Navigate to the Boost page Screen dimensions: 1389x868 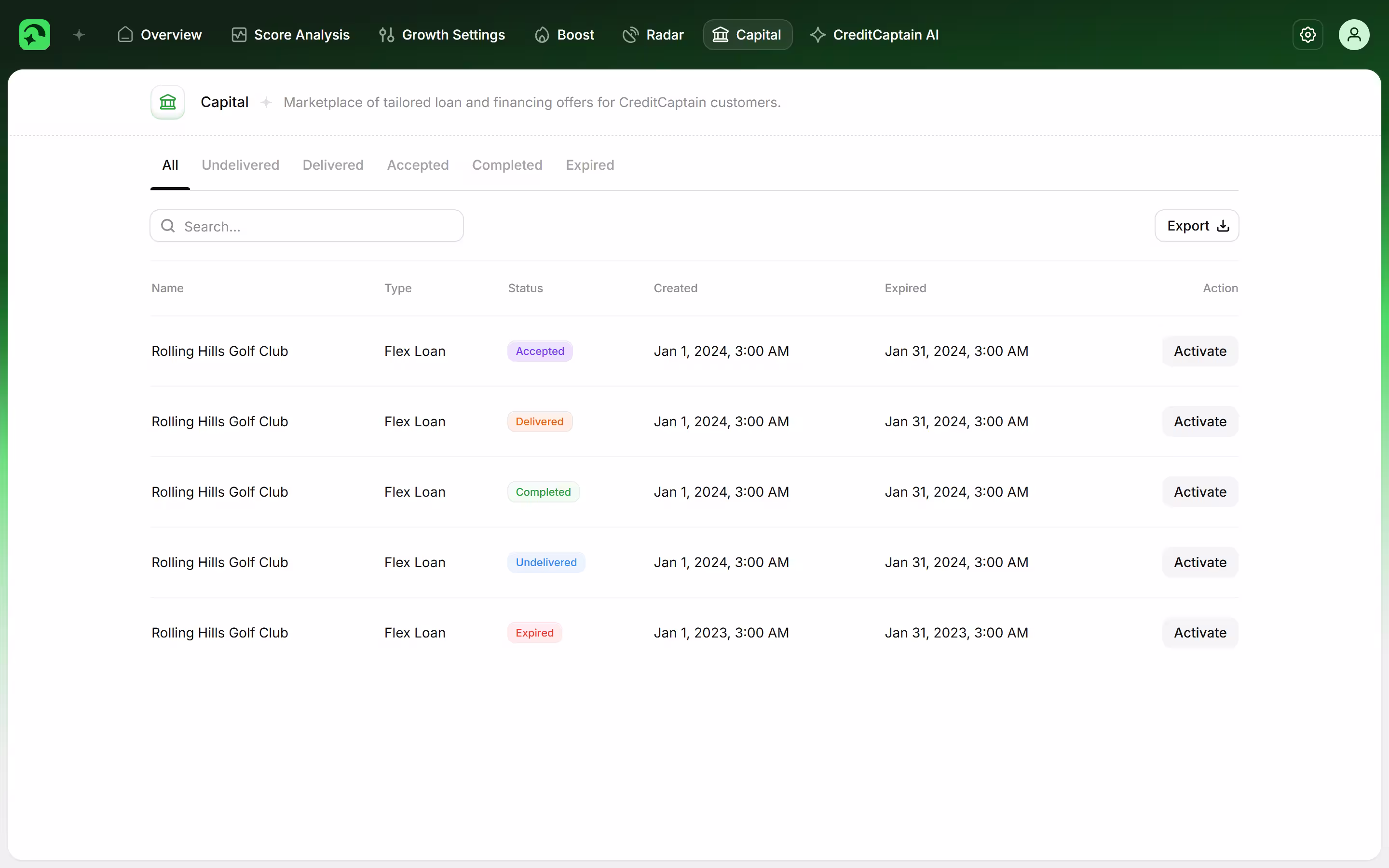pyautogui.click(x=564, y=35)
